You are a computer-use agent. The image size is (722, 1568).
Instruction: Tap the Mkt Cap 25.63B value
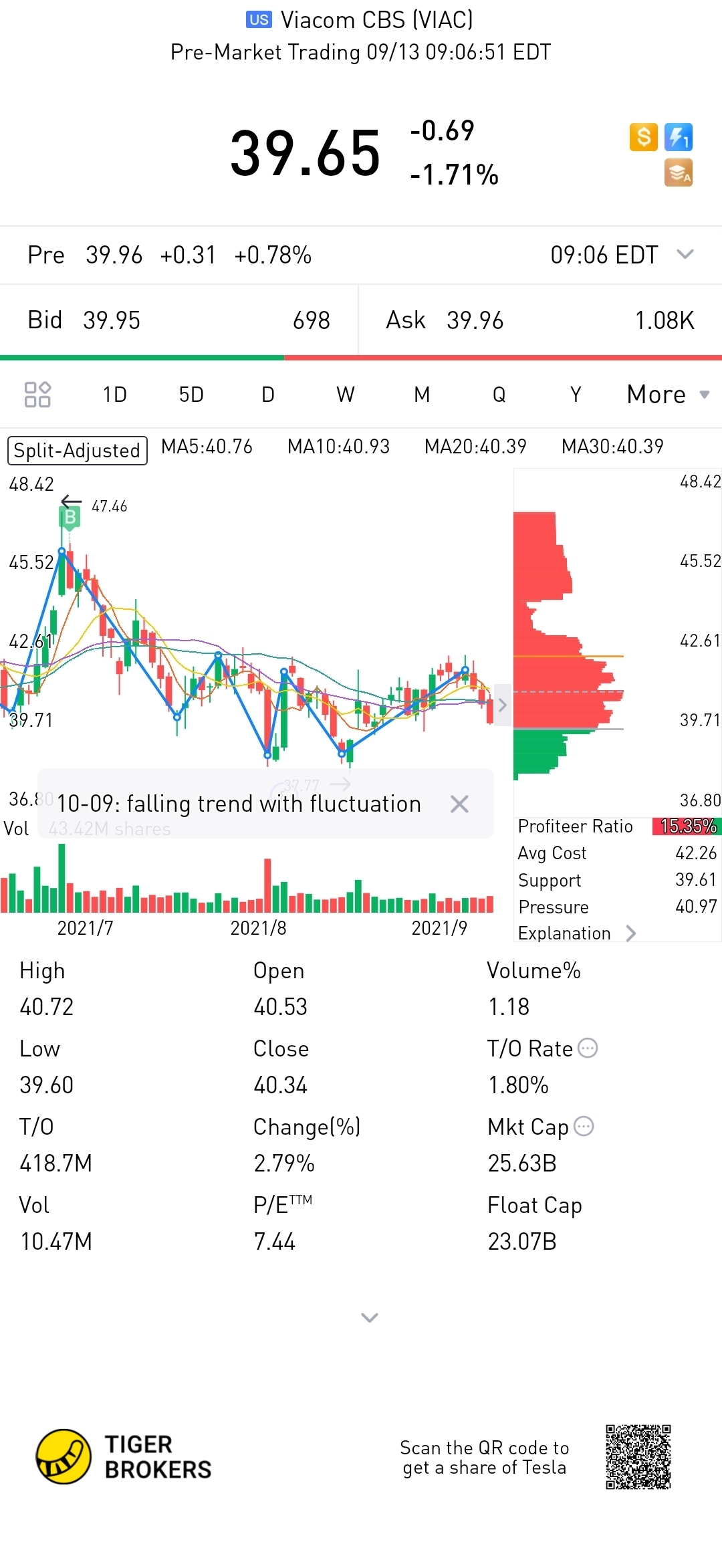click(522, 1163)
